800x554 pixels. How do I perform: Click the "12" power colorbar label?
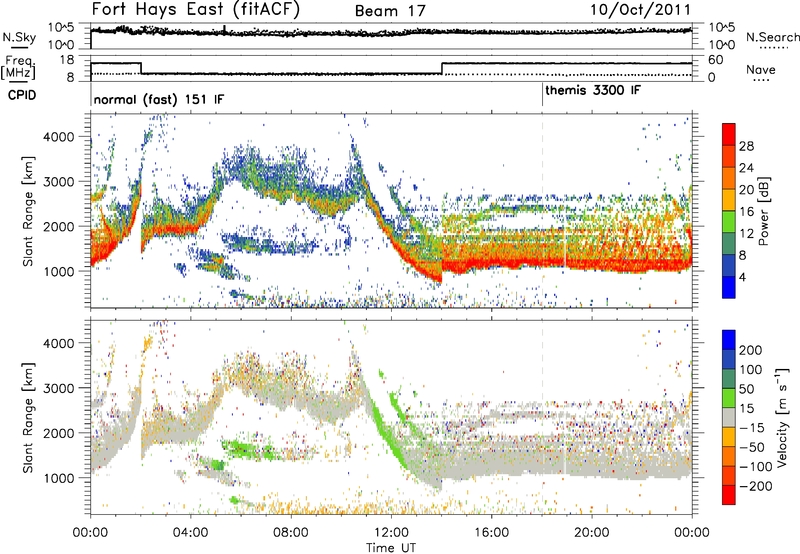click(x=746, y=234)
